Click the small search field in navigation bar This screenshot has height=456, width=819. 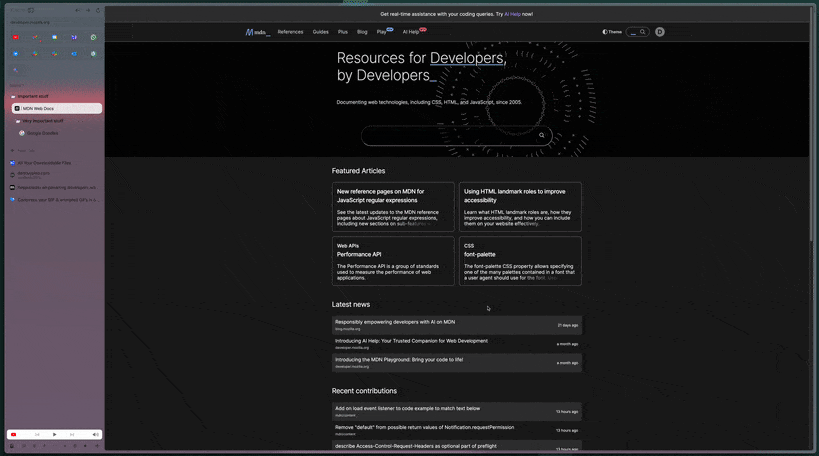637,32
